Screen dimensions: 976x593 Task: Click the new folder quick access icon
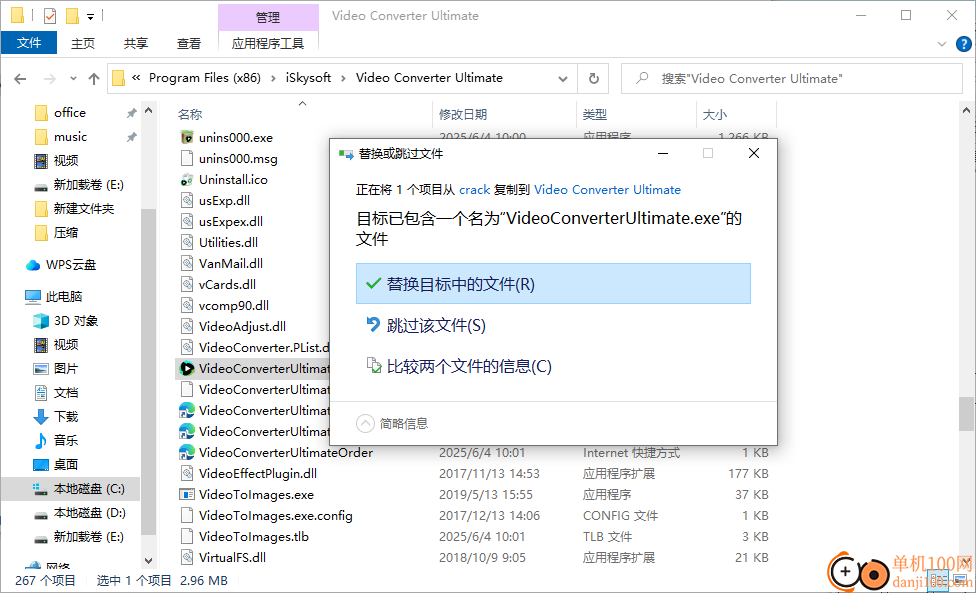coord(72,16)
